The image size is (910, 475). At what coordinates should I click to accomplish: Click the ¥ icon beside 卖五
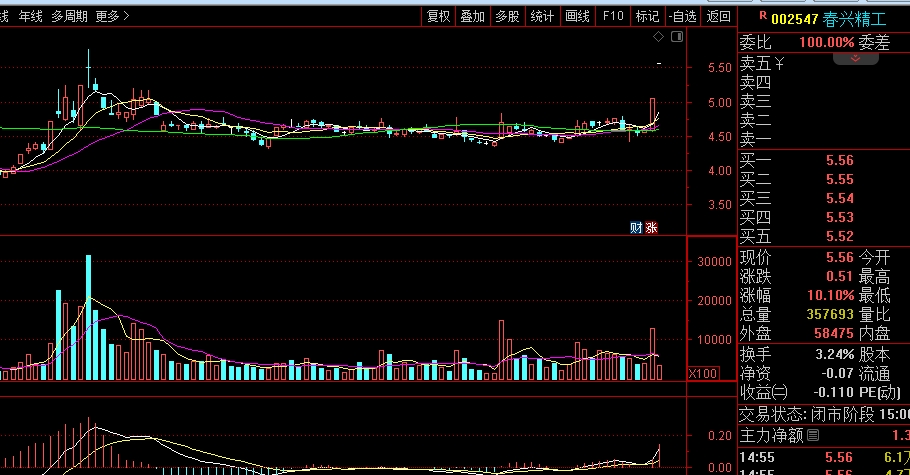[x=779, y=63]
